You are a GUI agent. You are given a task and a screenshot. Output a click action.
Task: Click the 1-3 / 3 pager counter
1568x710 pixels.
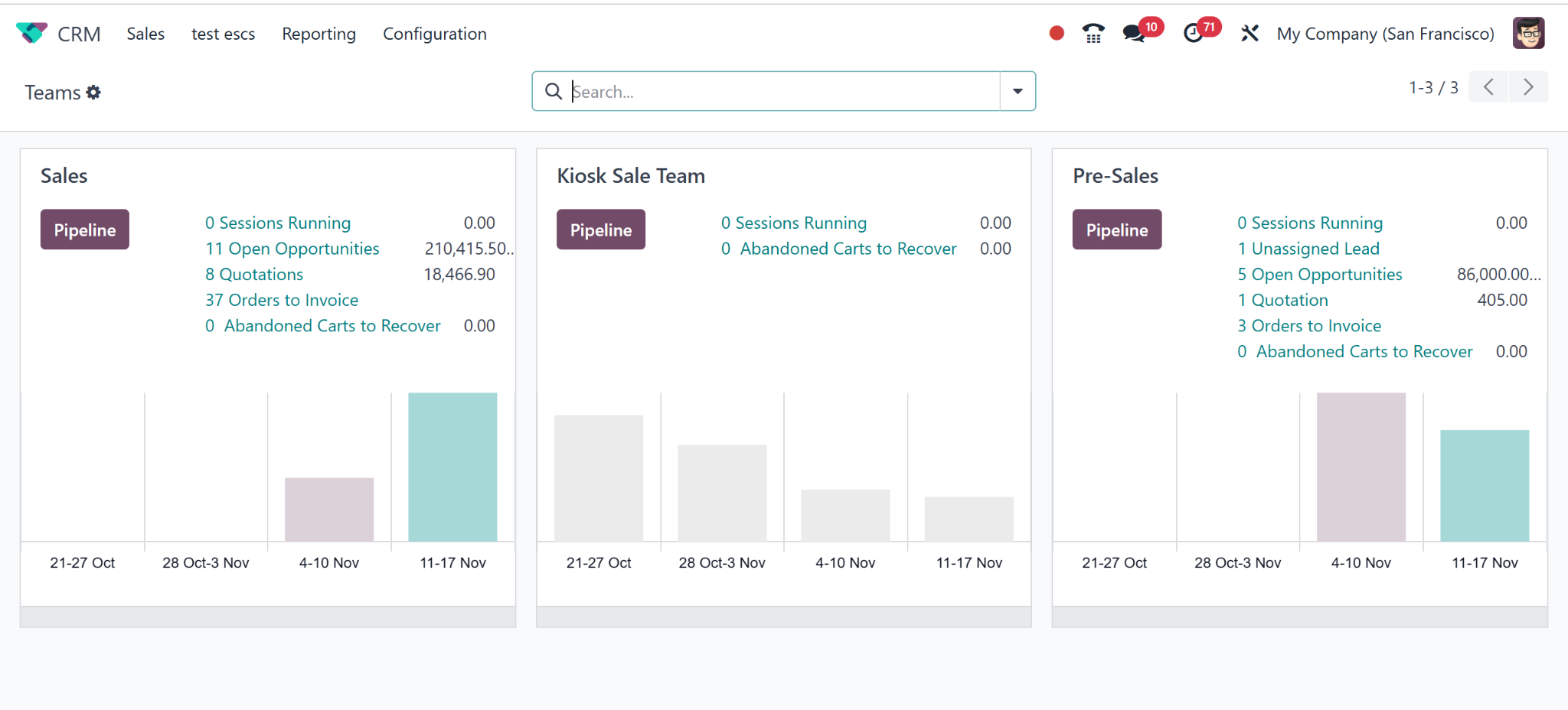coord(1433,87)
